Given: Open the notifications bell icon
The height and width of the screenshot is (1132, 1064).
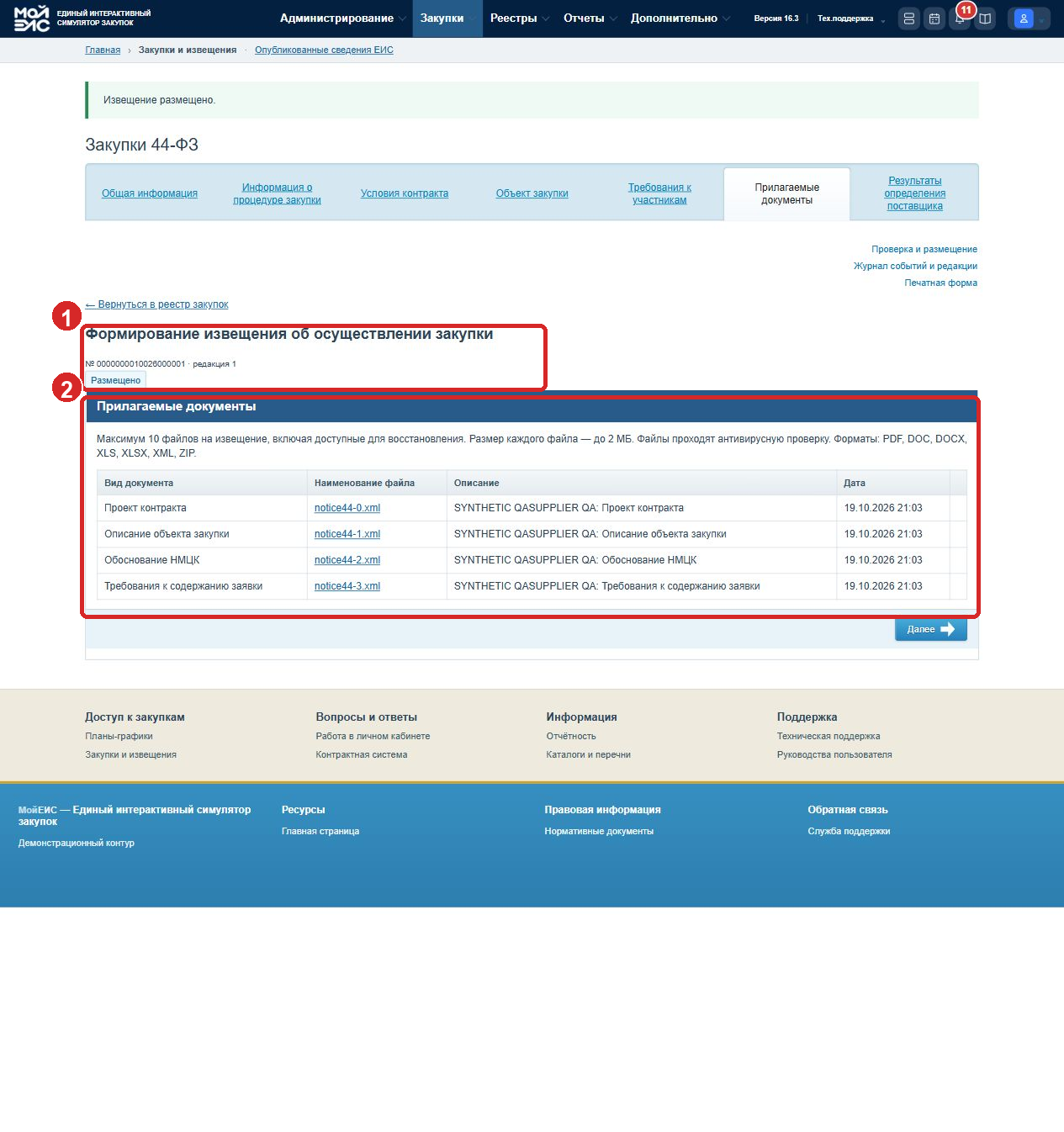Looking at the screenshot, I should 959,19.
